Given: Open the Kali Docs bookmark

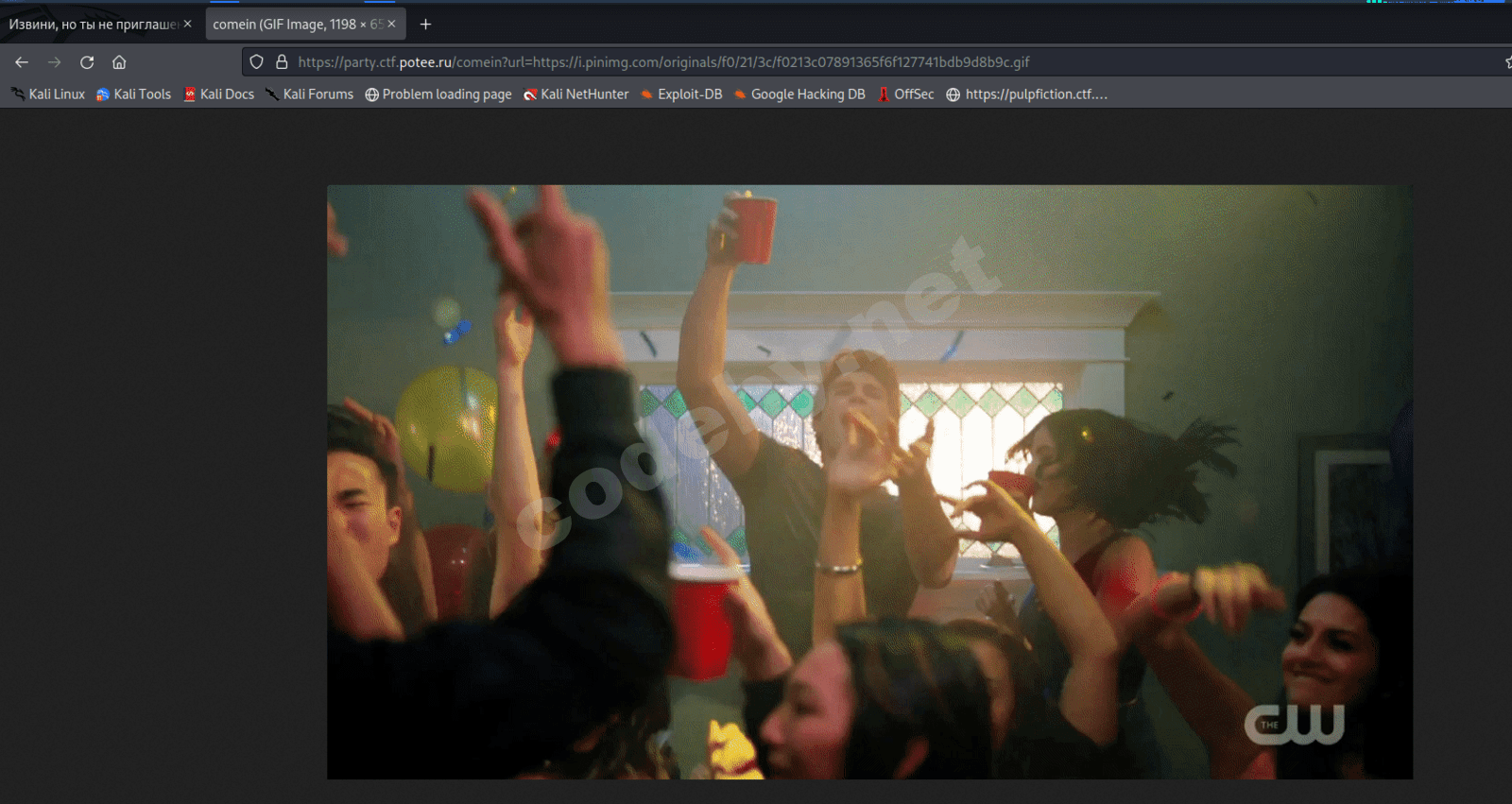Looking at the screenshot, I should pos(218,94).
